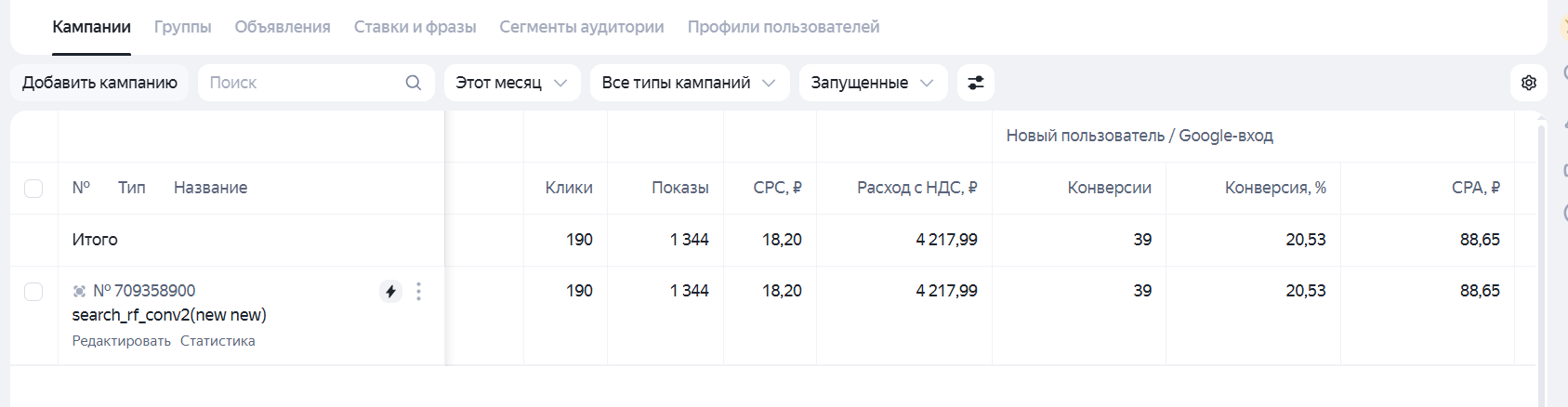Image resolution: width=1568 pixels, height=407 pixels.
Task: Expand the "Запущенные" status filter
Action: tap(873, 83)
